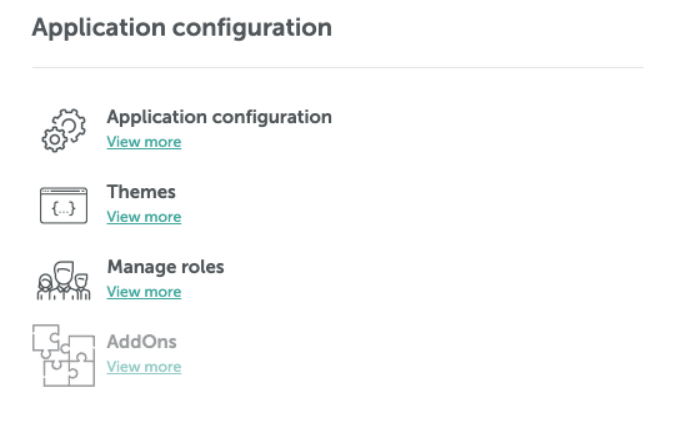Select the Manage roles item title
Screen dimensions: 678x432
click(x=166, y=267)
